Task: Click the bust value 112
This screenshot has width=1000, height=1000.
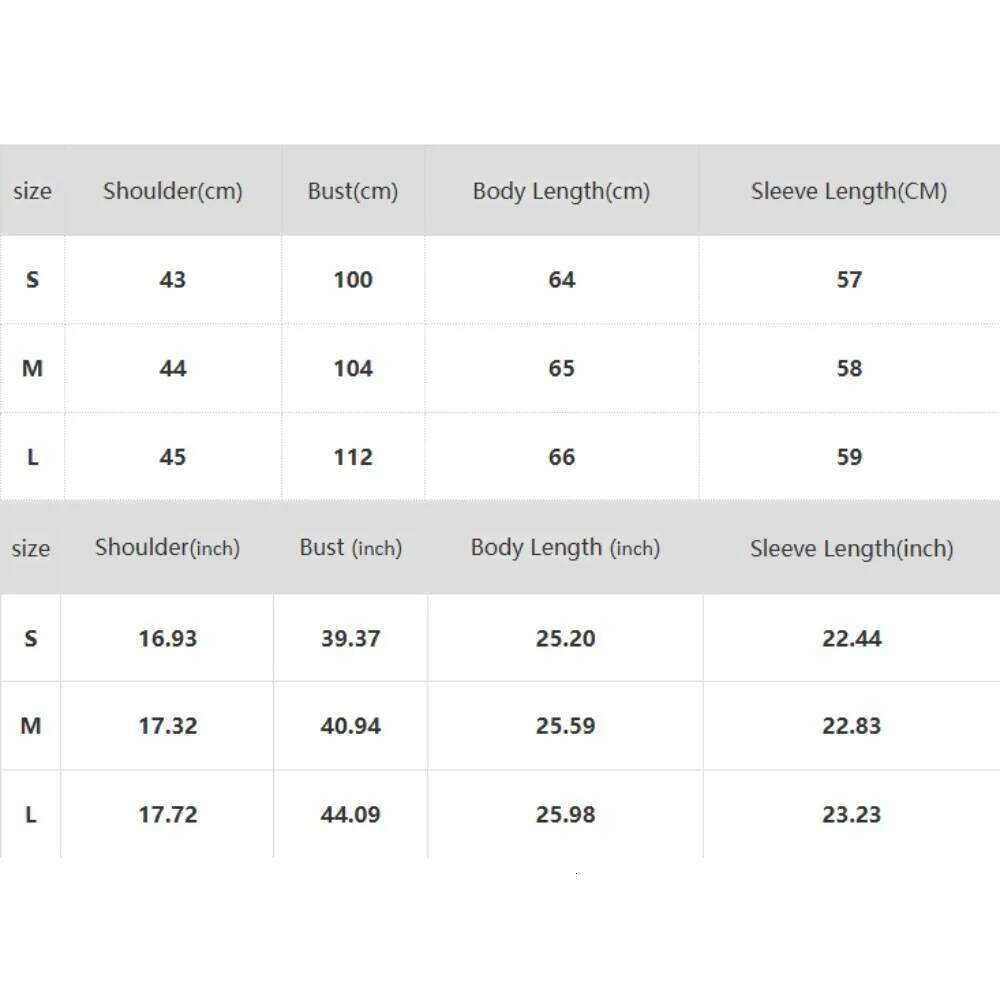Action: [x=352, y=457]
